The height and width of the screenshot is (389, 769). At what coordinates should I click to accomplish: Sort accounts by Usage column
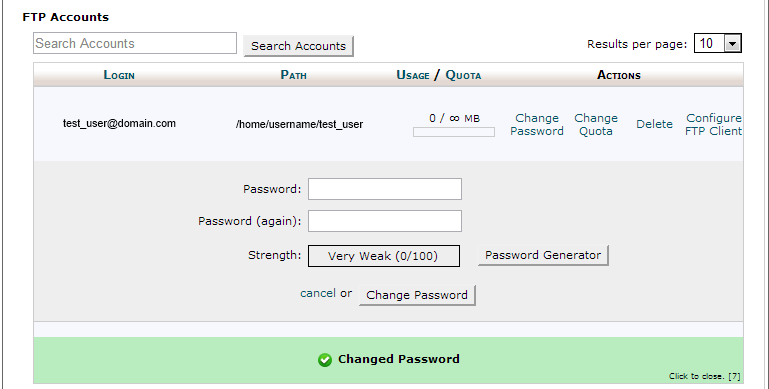[x=413, y=75]
